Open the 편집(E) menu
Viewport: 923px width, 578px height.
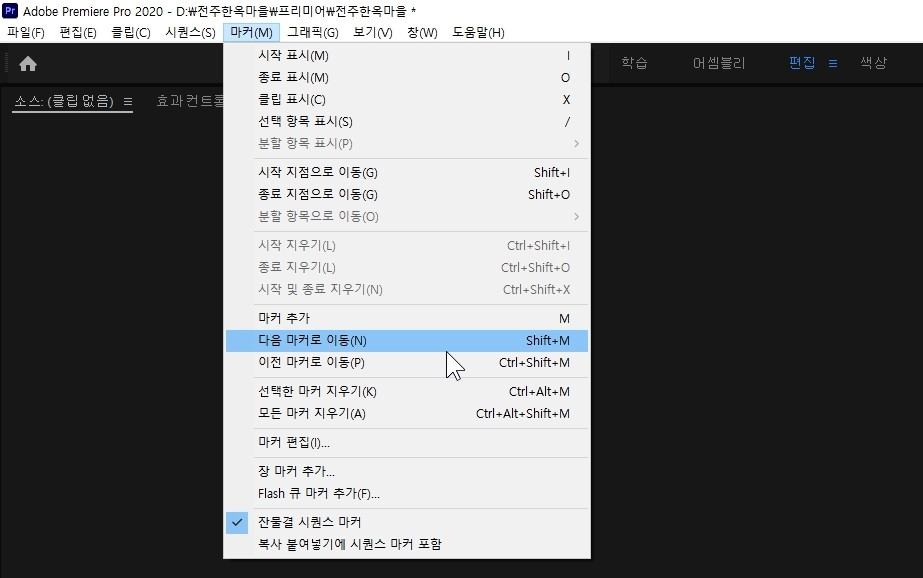[x=78, y=32]
